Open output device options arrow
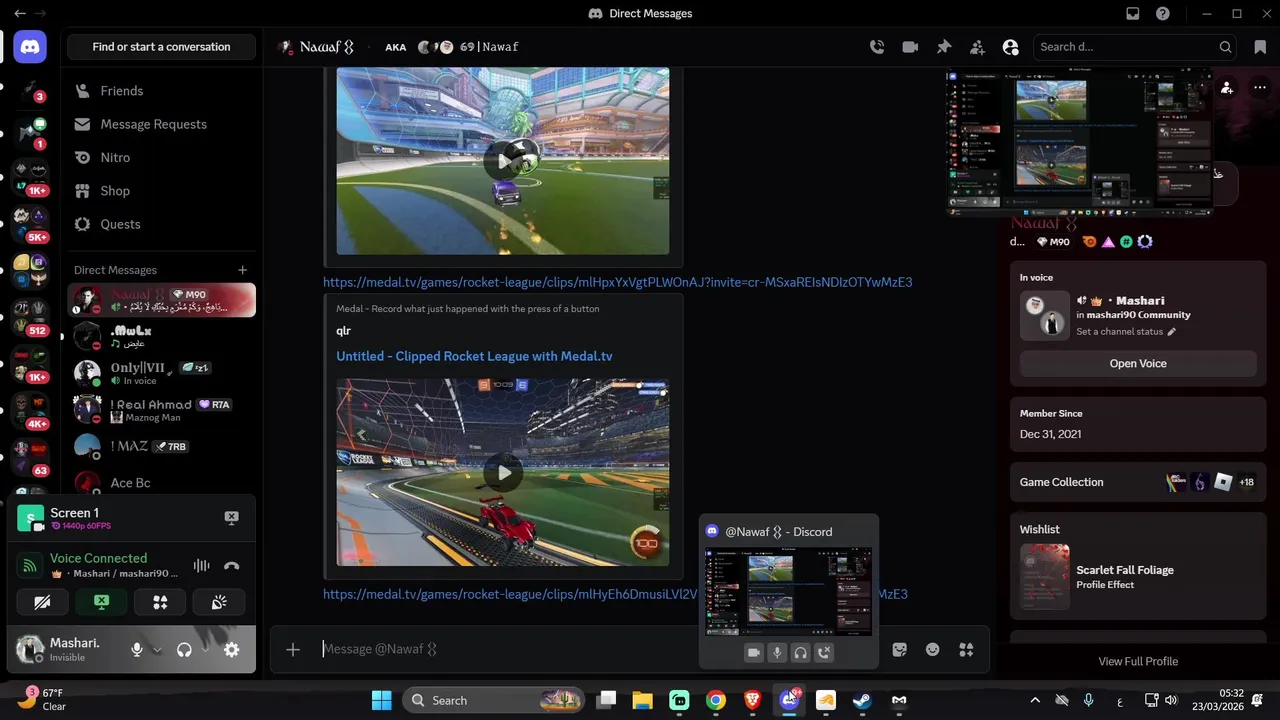 [205, 650]
